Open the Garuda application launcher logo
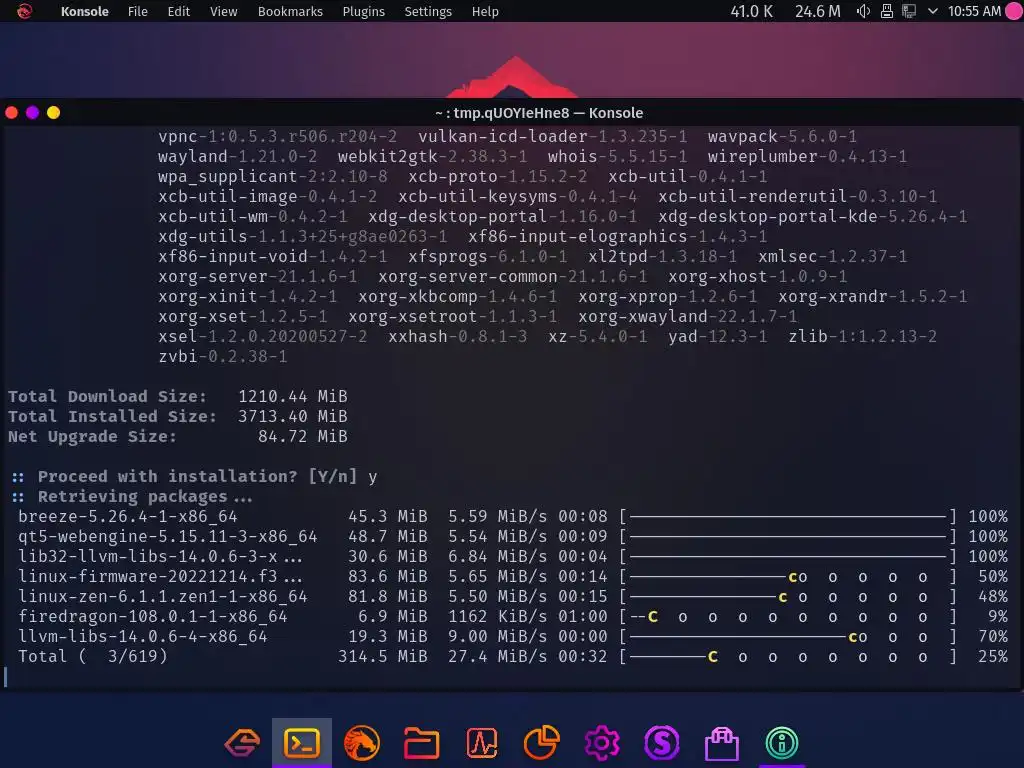The height and width of the screenshot is (768, 1024). [24, 11]
